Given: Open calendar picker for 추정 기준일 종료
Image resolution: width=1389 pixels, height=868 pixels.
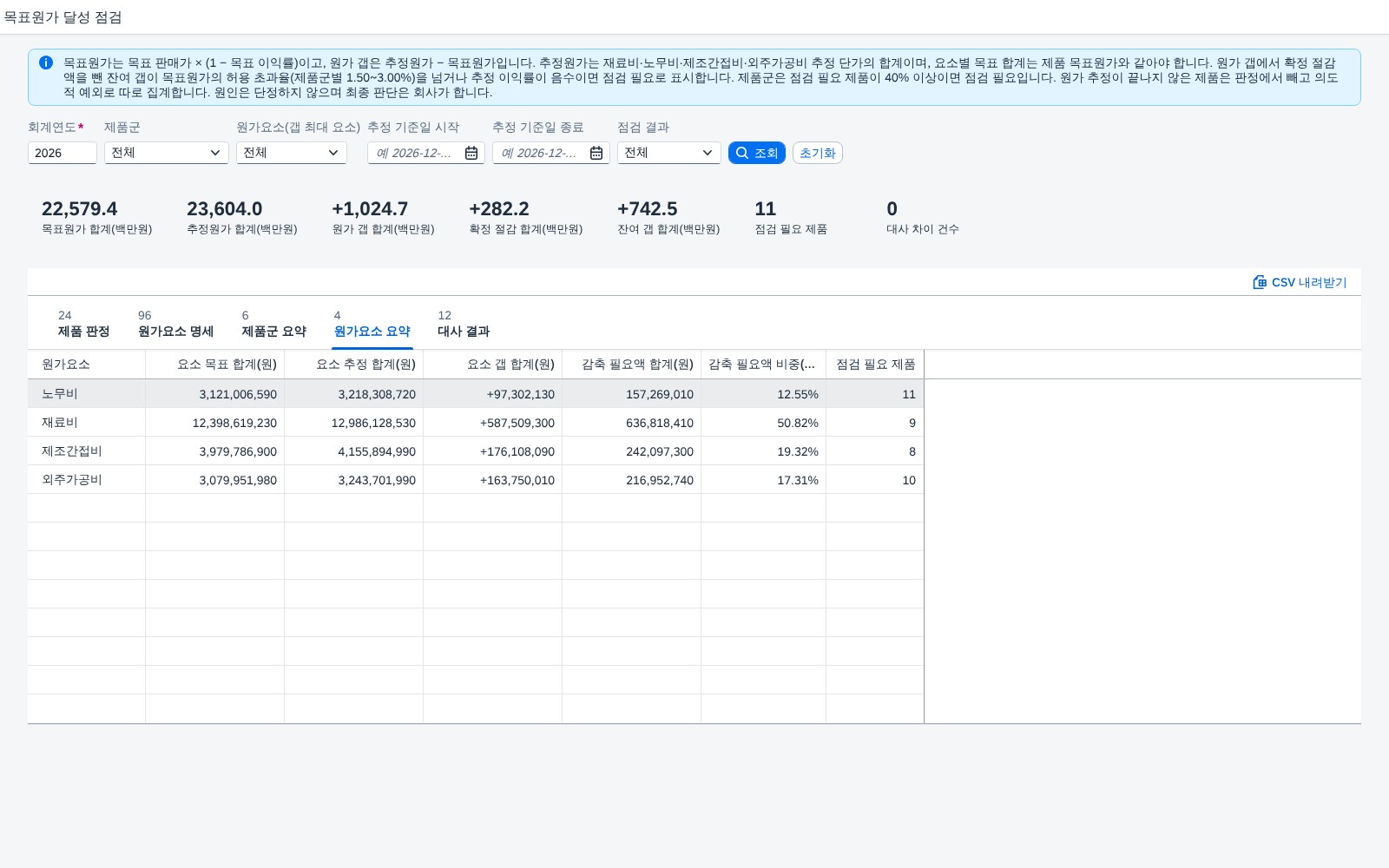Looking at the screenshot, I should click(x=596, y=153).
